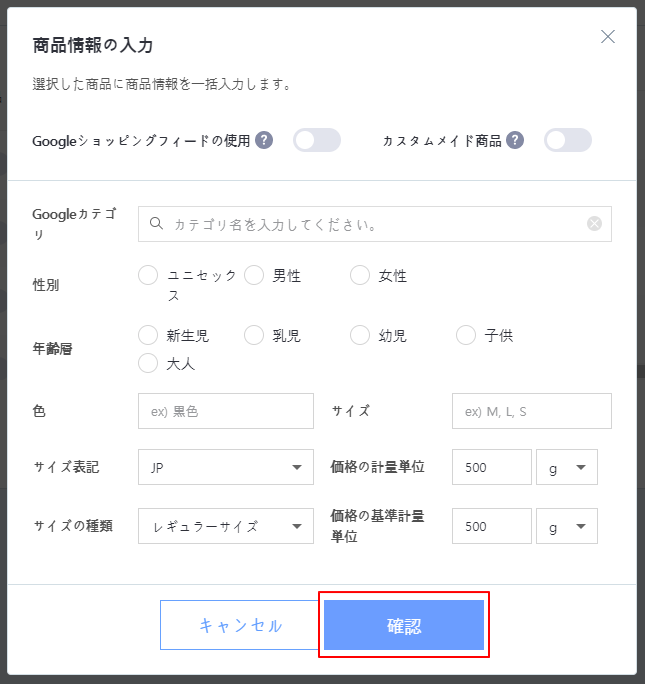The image size is (645, 684).
Task: Select the ユニセックス gender radio button
Action: (x=148, y=276)
